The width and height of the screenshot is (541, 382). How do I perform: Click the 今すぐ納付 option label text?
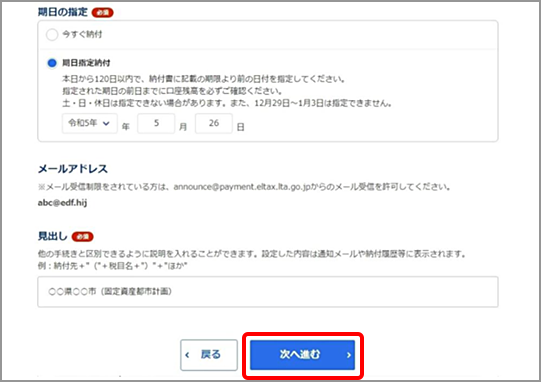tap(82, 34)
